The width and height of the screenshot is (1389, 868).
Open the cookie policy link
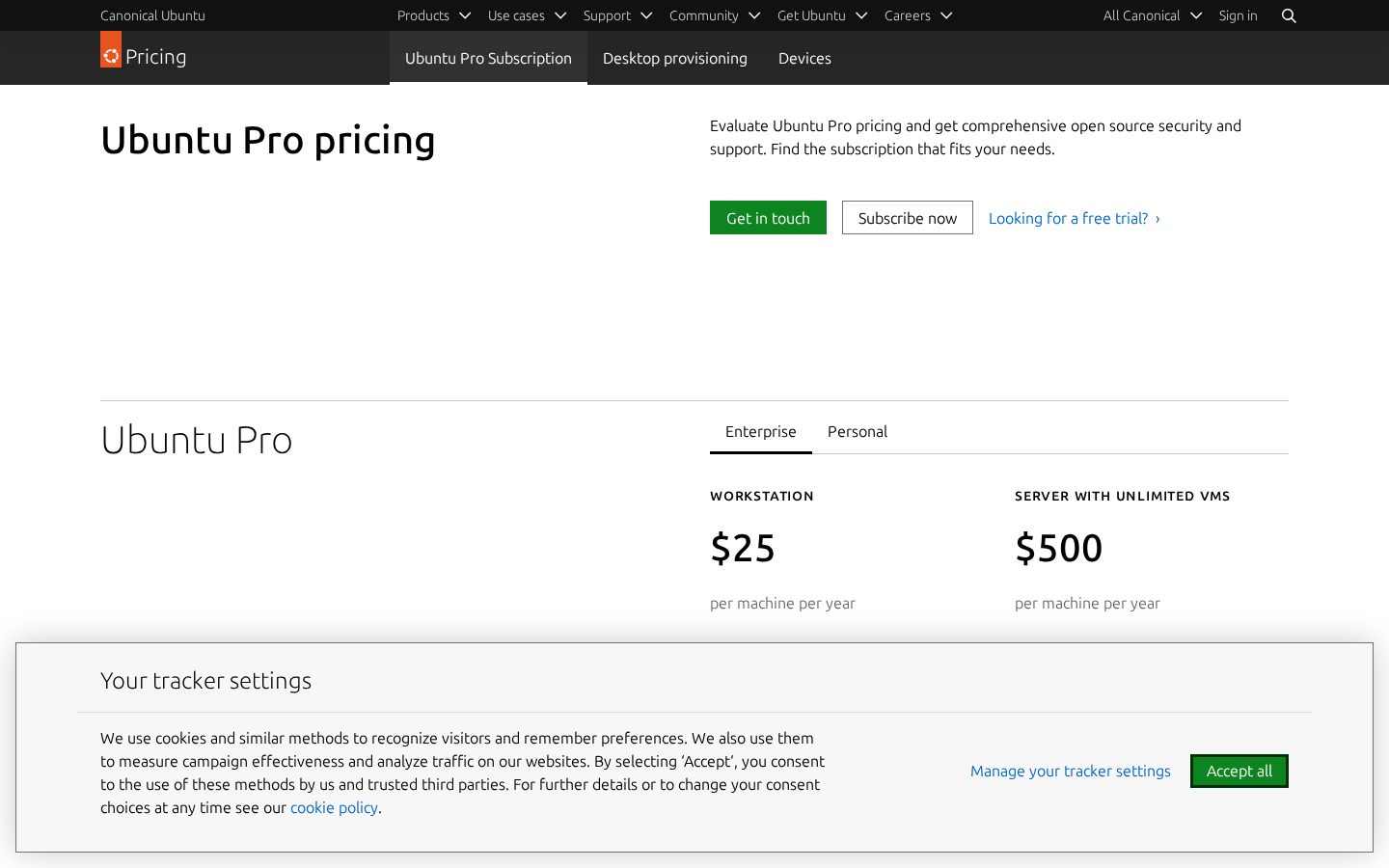pos(334,807)
